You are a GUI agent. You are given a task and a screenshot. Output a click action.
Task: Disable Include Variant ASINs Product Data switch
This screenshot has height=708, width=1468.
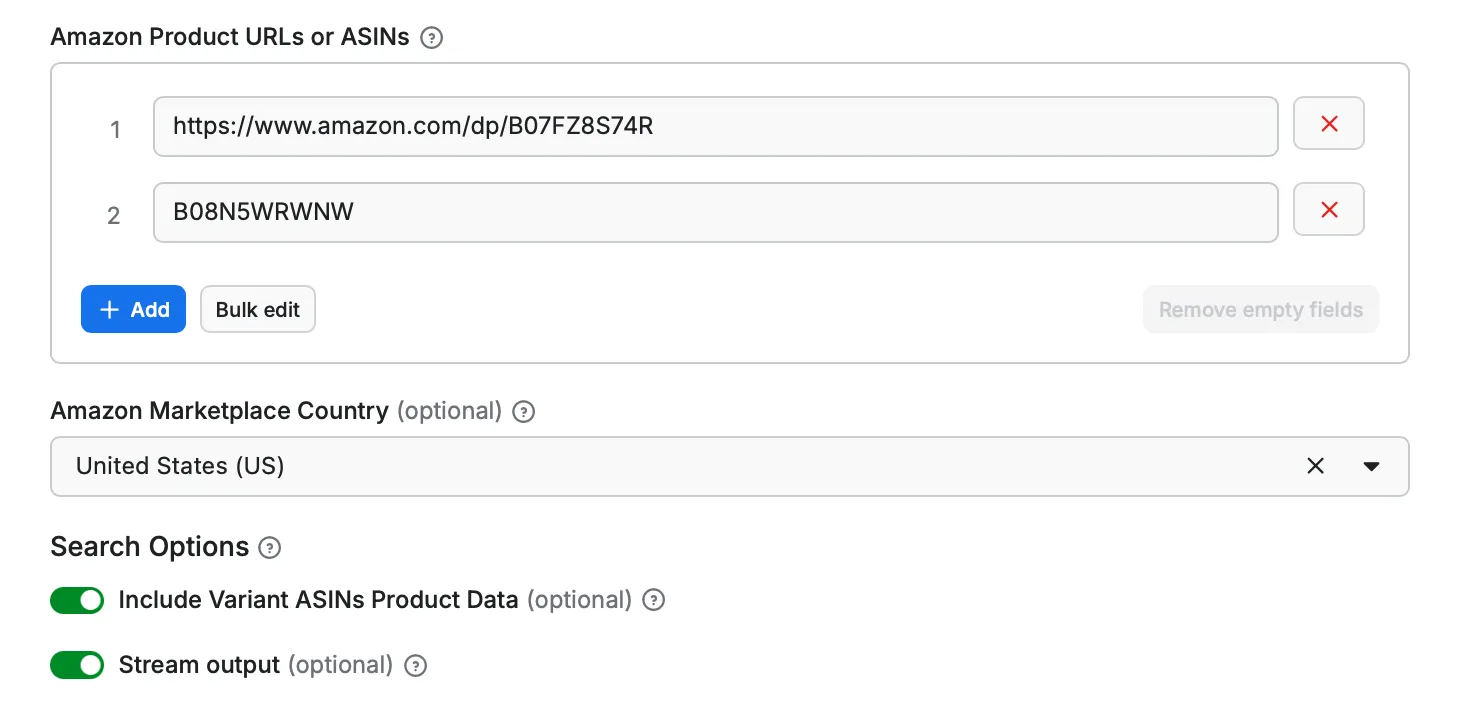tap(77, 600)
